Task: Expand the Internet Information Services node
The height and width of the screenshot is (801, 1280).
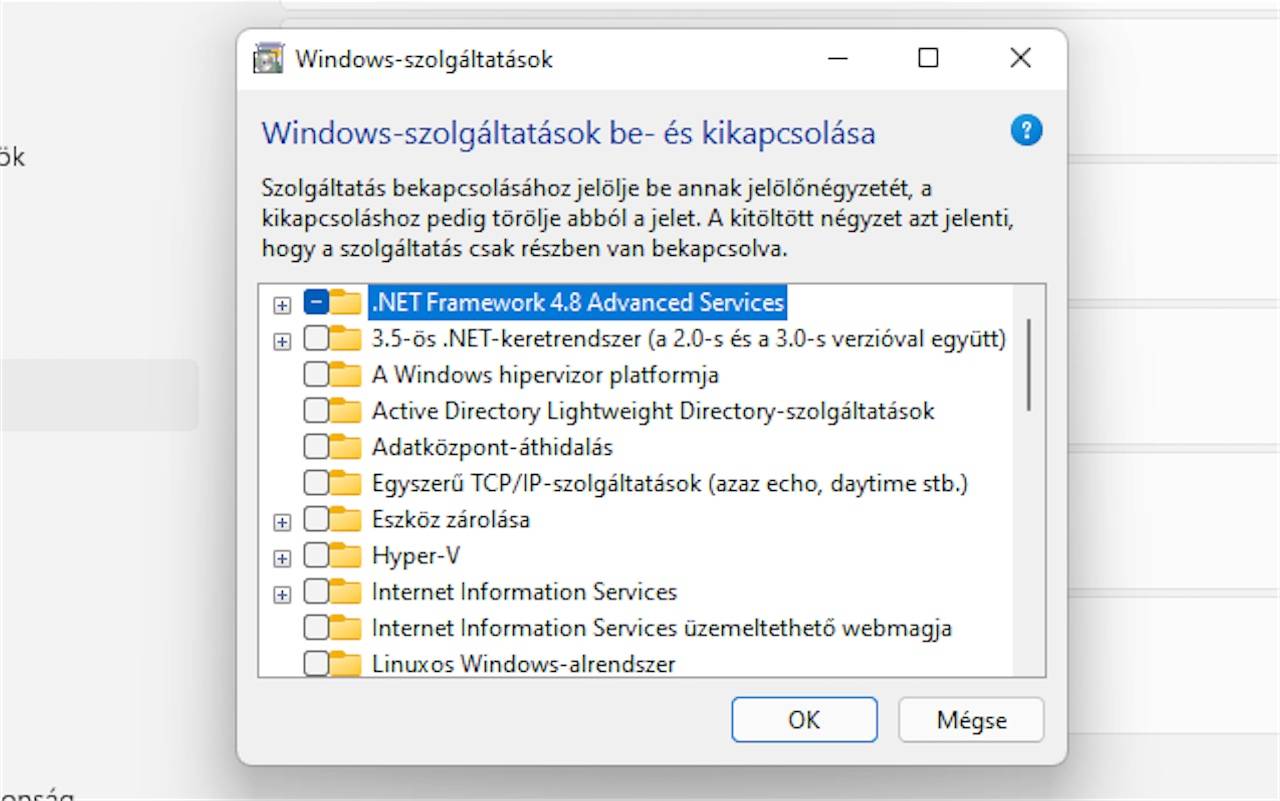Action: [282, 594]
